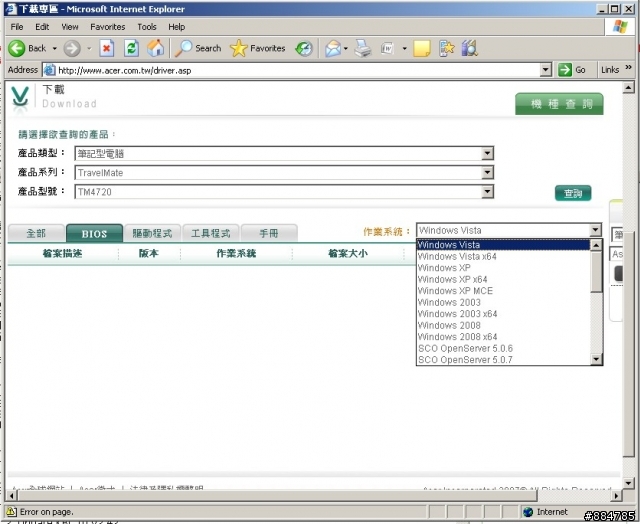The height and width of the screenshot is (524, 640).
Task: Open the Tools menu
Action: coord(147,27)
